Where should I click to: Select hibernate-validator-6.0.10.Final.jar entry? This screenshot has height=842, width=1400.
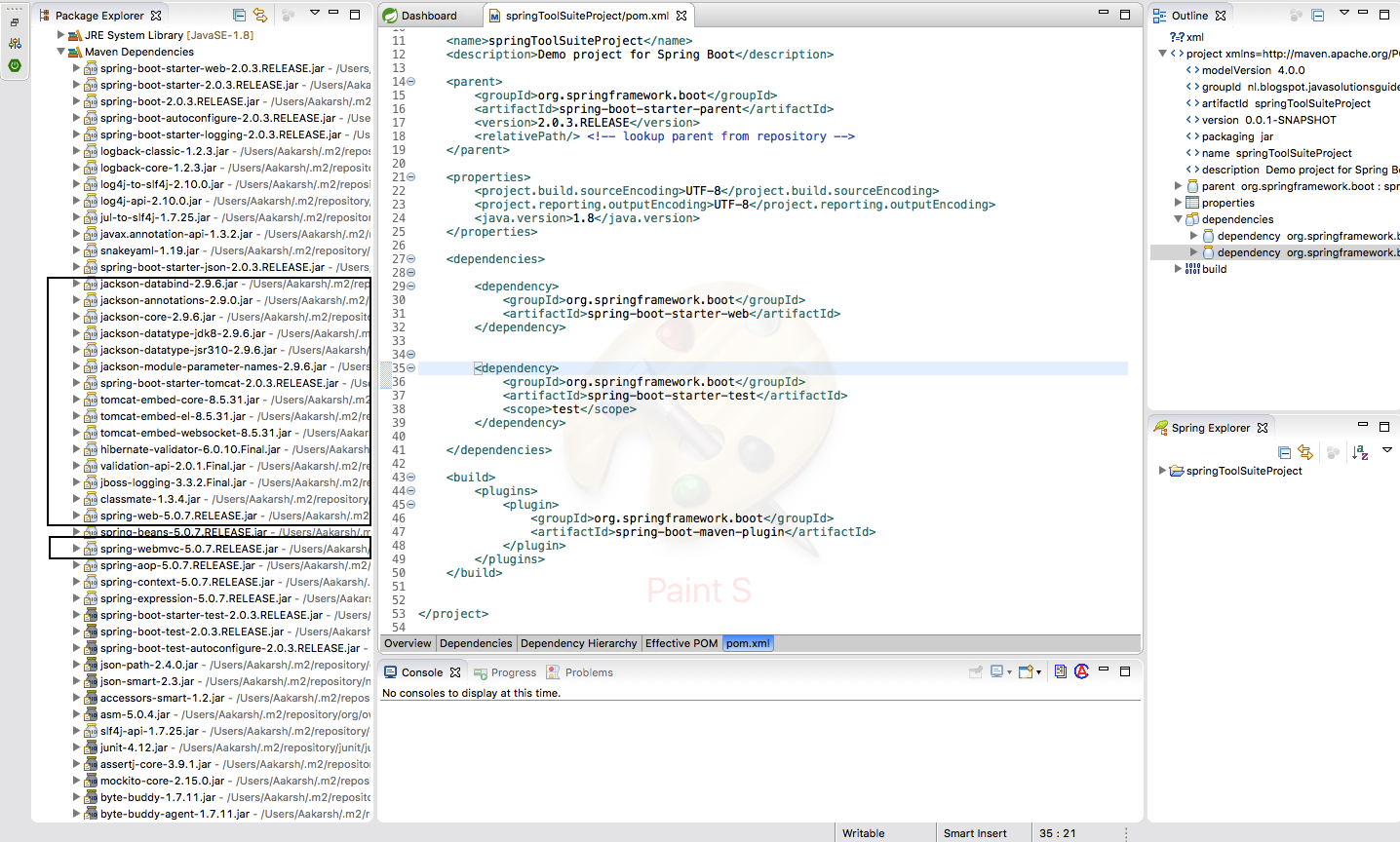(x=226, y=449)
